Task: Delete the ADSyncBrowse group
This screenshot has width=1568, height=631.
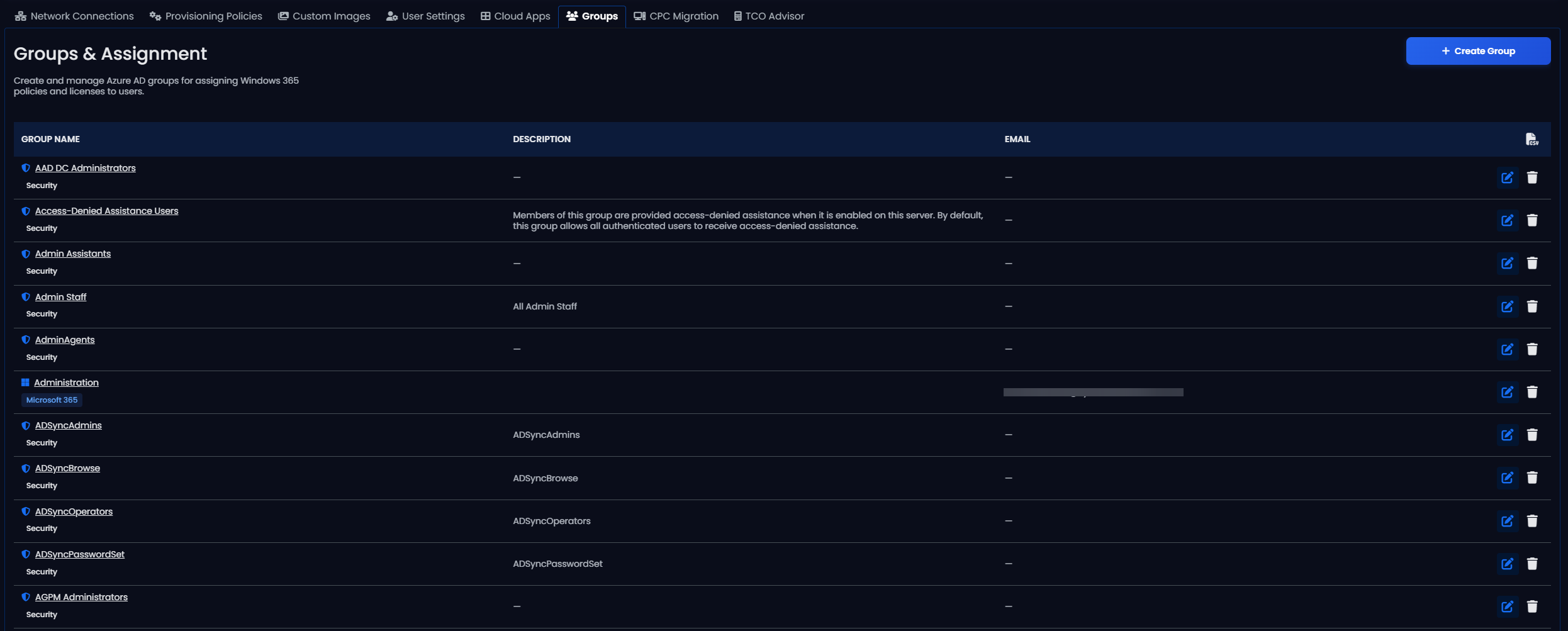Action: point(1532,478)
